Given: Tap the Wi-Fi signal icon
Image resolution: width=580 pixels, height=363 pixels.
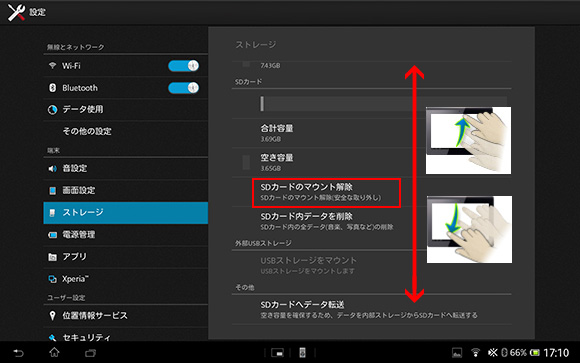Looking at the screenshot, I should pyautogui.click(x=52, y=65).
